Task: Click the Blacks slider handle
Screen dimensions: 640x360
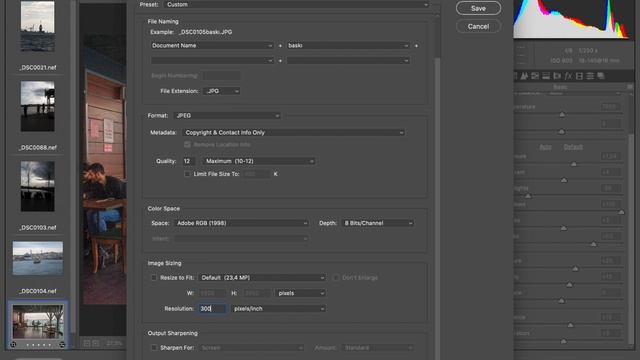Action: pyautogui.click(x=593, y=244)
